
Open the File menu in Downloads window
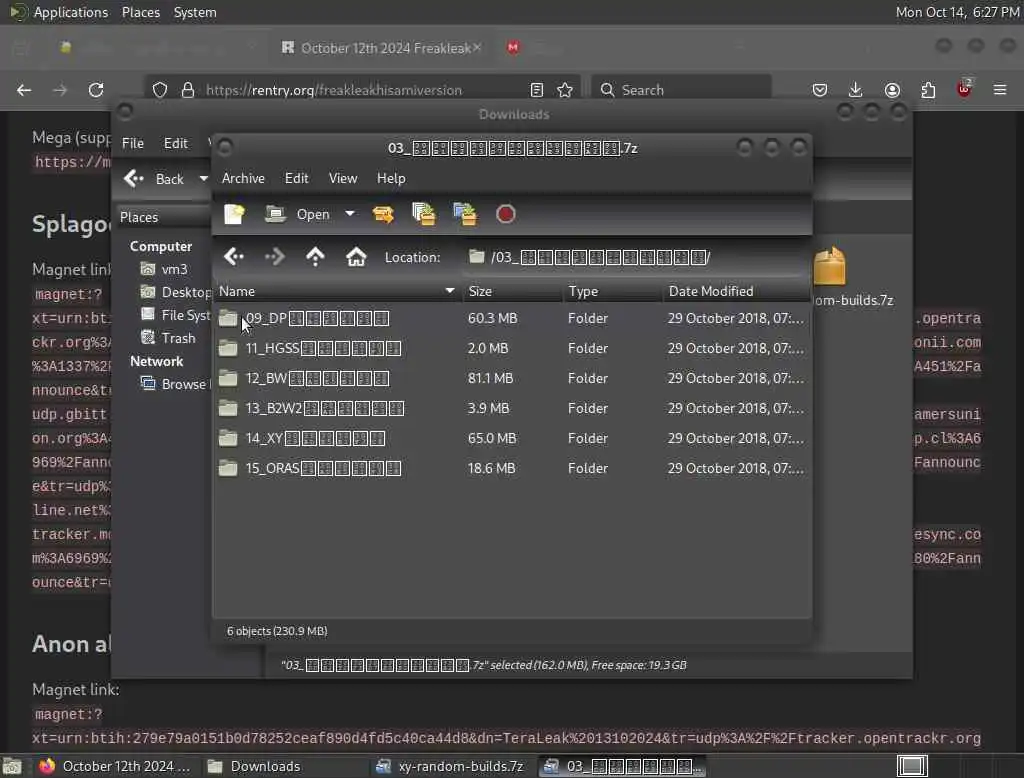click(133, 143)
